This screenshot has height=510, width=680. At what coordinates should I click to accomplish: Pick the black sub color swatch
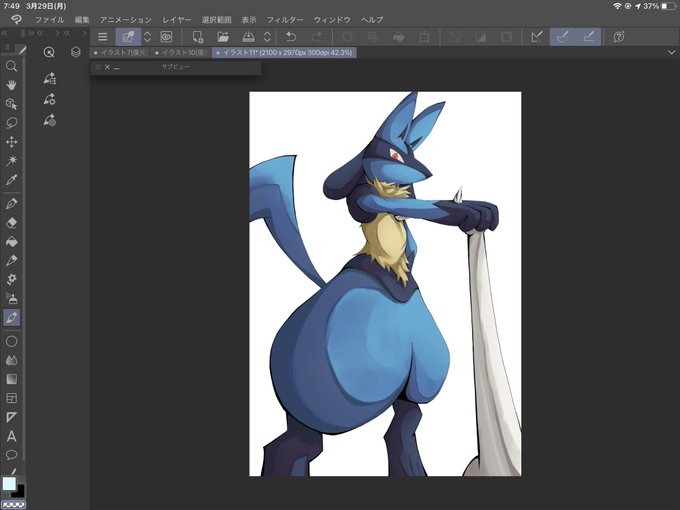click(x=20, y=491)
